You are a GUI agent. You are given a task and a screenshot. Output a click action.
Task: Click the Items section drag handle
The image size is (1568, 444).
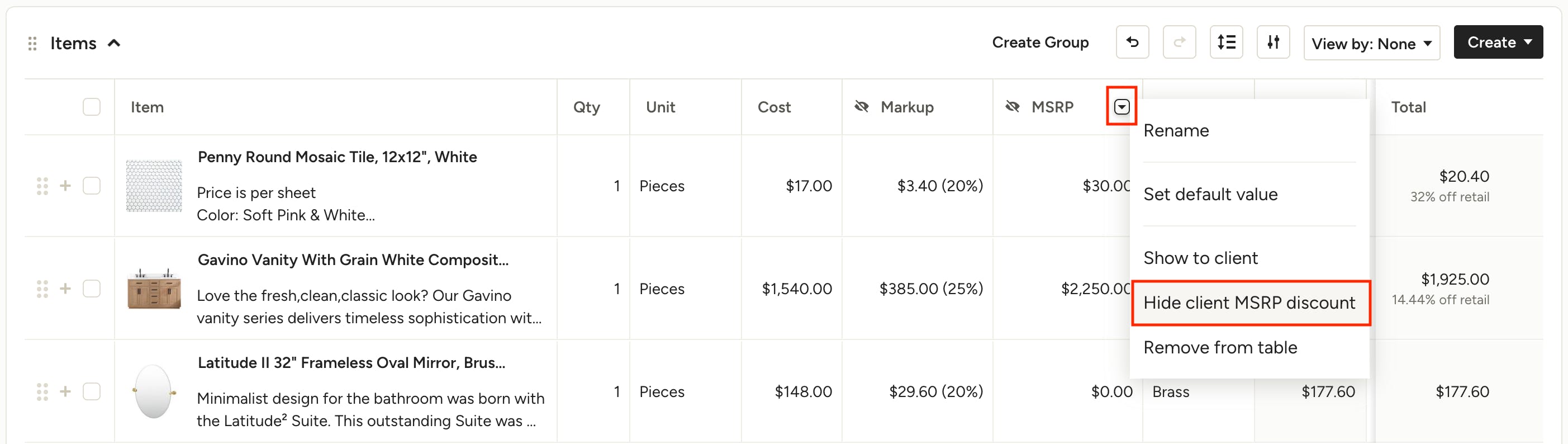32,43
